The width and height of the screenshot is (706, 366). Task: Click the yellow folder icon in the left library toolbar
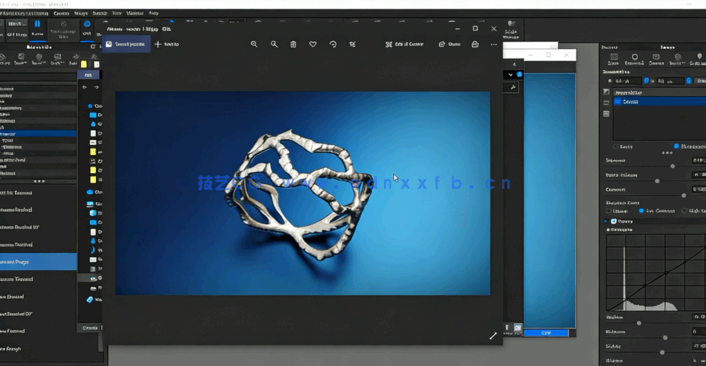(84, 64)
